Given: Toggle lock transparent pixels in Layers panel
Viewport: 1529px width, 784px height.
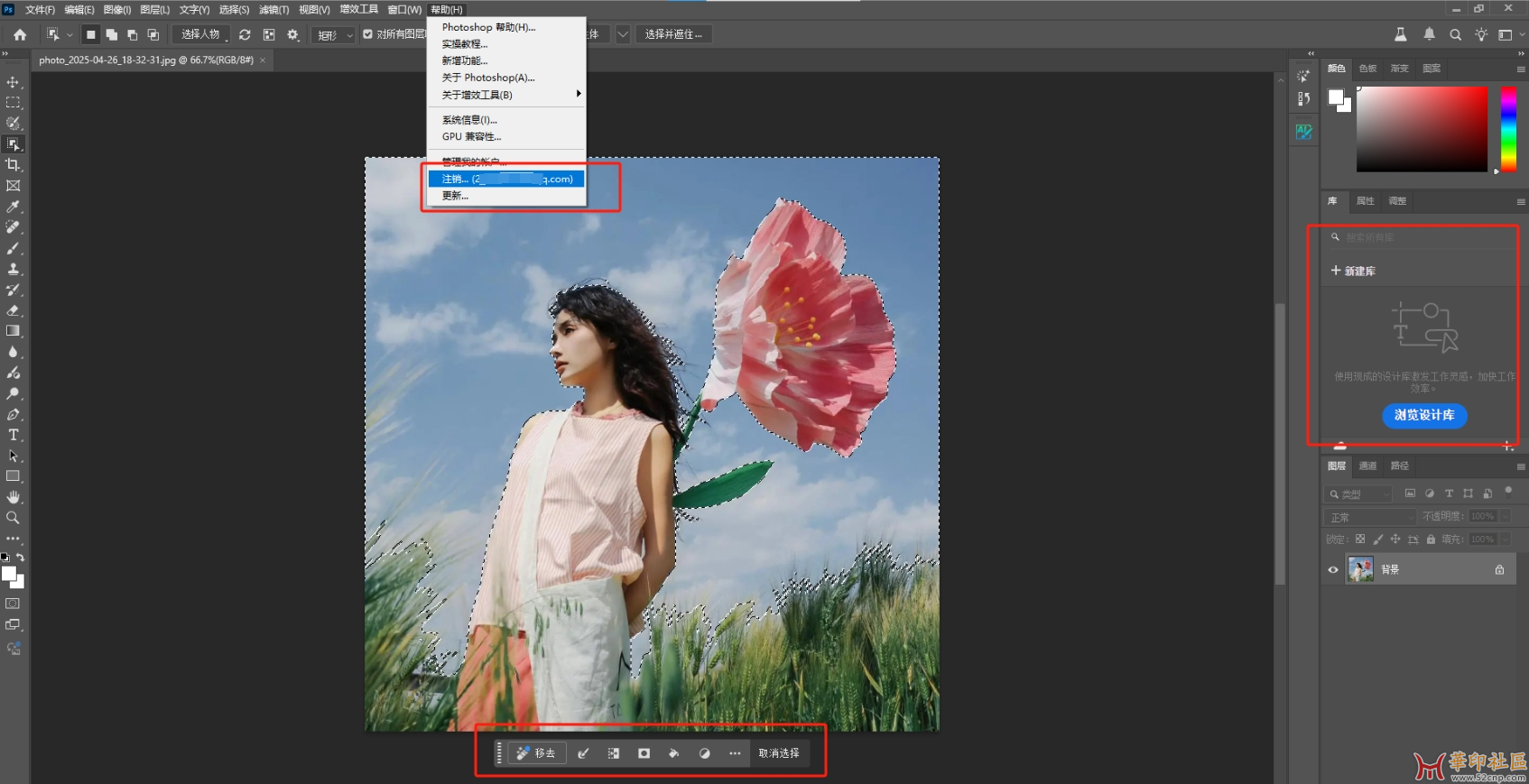Looking at the screenshot, I should [1360, 539].
